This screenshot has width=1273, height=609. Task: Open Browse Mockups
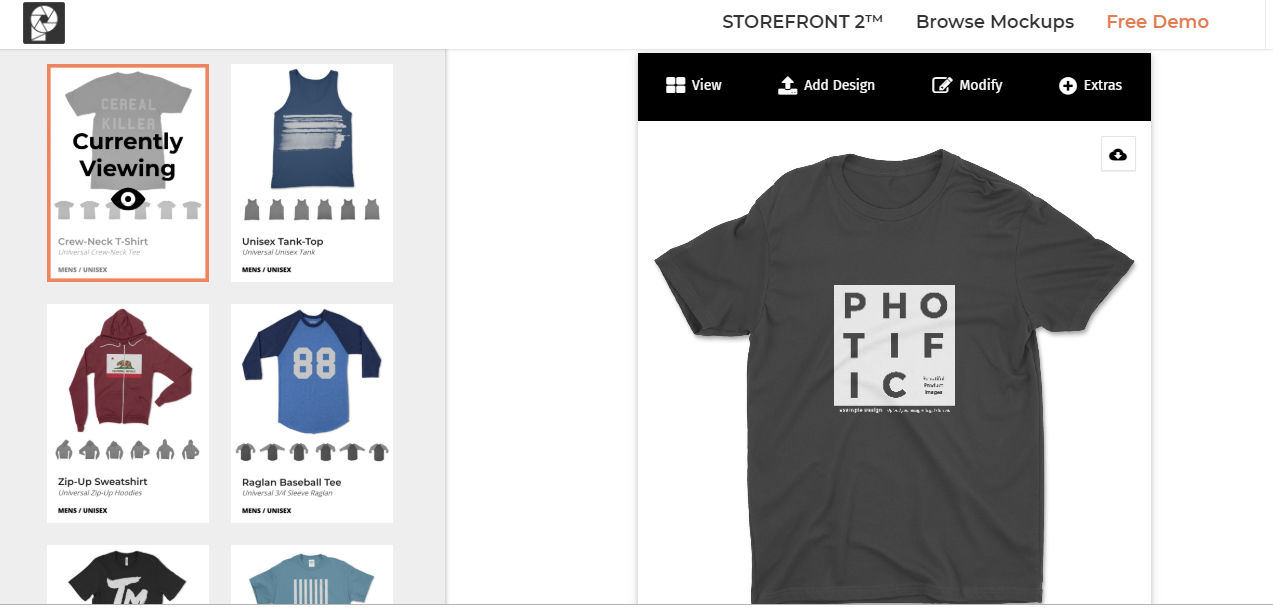(994, 21)
